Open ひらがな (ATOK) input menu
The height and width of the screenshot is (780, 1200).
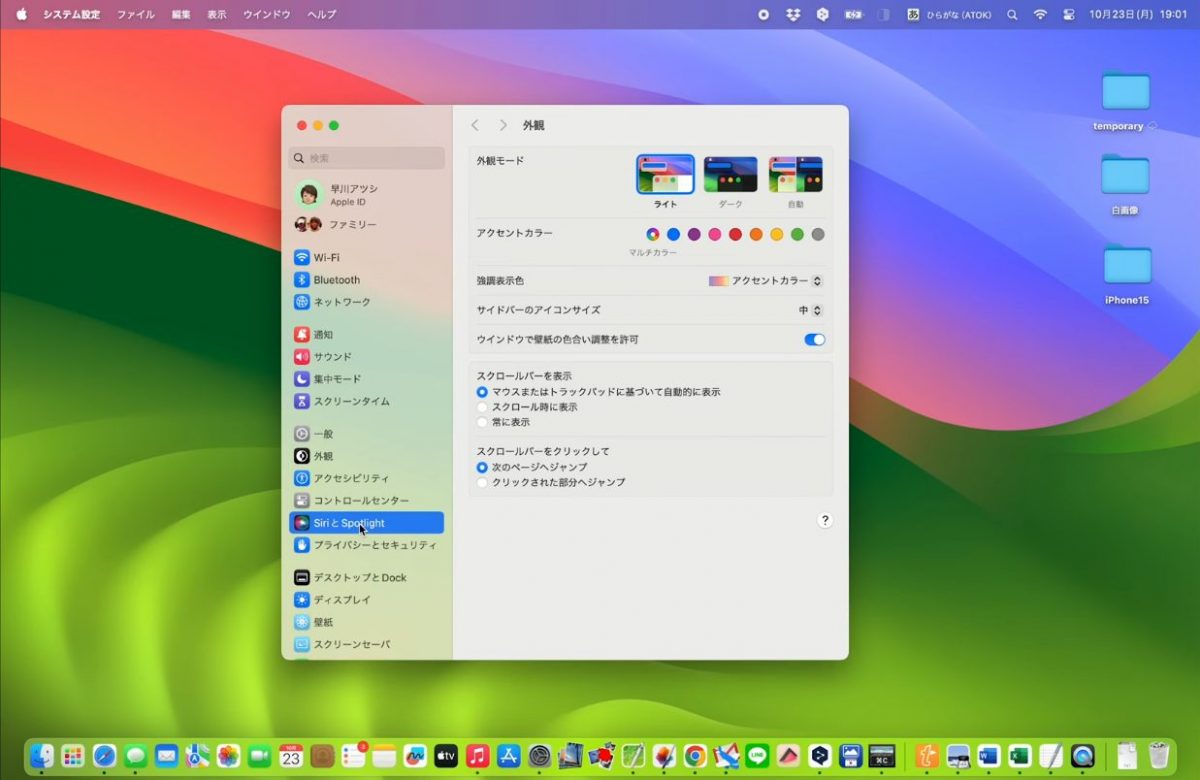(949, 15)
